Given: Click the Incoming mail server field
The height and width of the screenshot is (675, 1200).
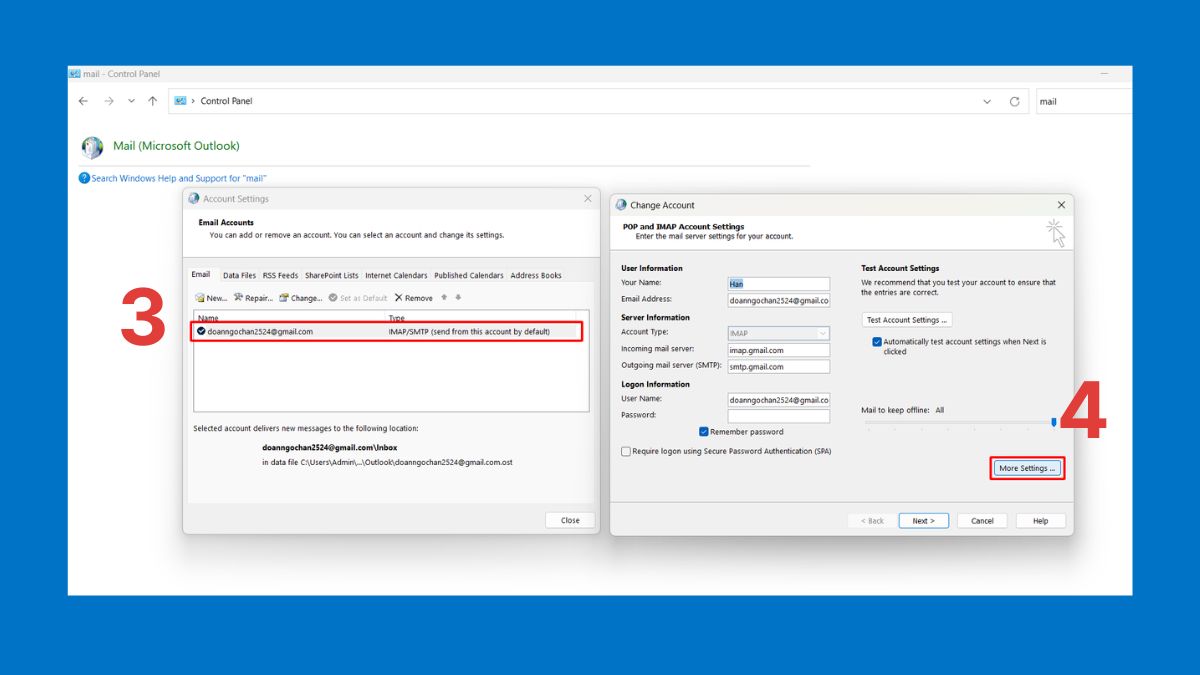Looking at the screenshot, I should (x=779, y=350).
